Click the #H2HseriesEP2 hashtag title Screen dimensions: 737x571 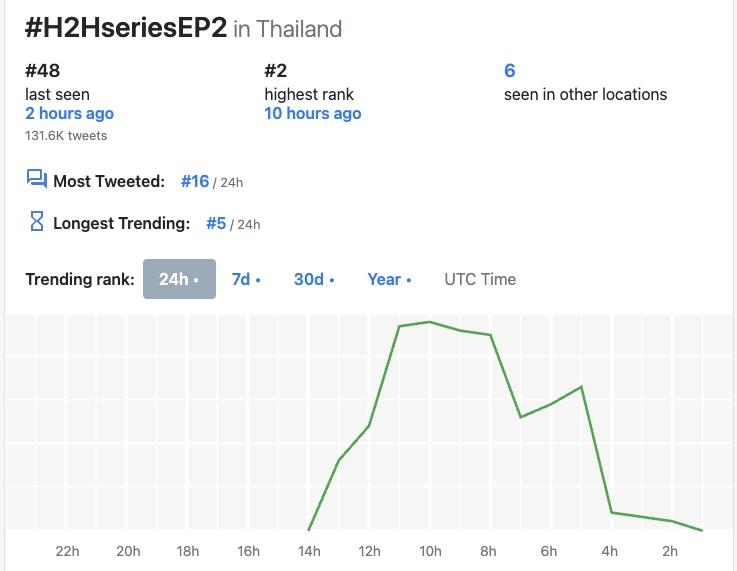coord(126,28)
